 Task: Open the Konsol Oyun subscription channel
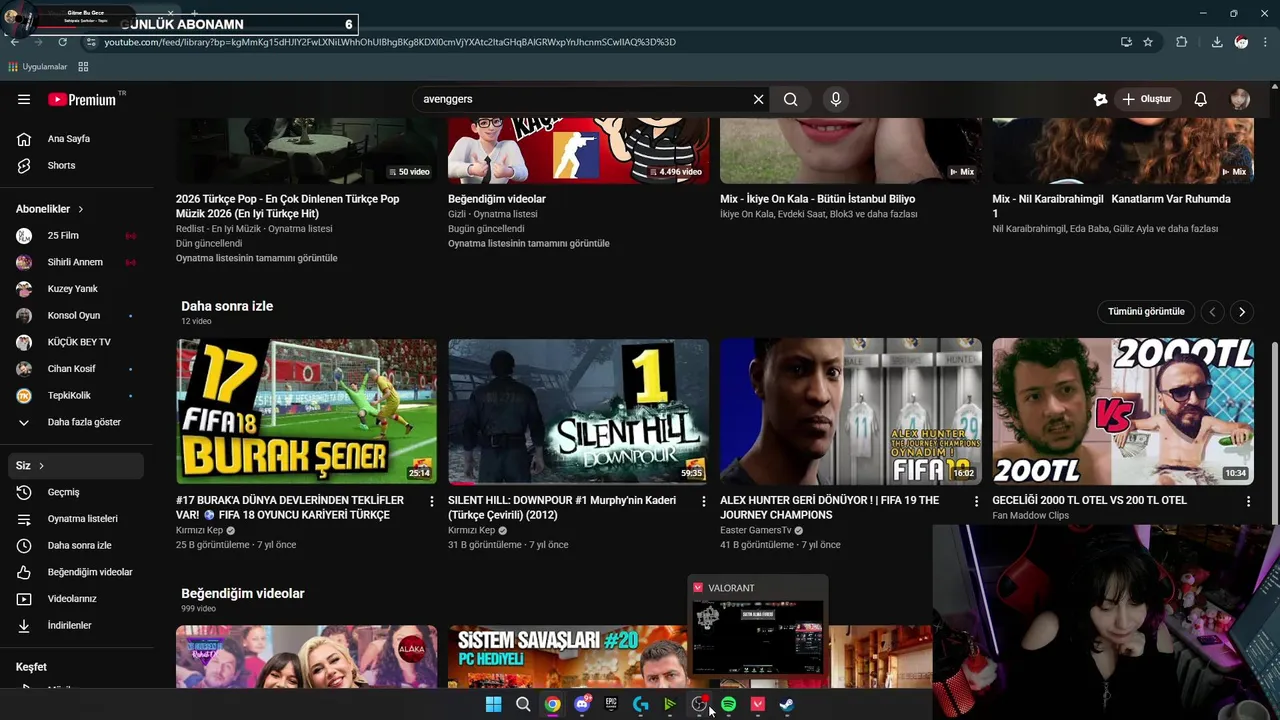77,315
